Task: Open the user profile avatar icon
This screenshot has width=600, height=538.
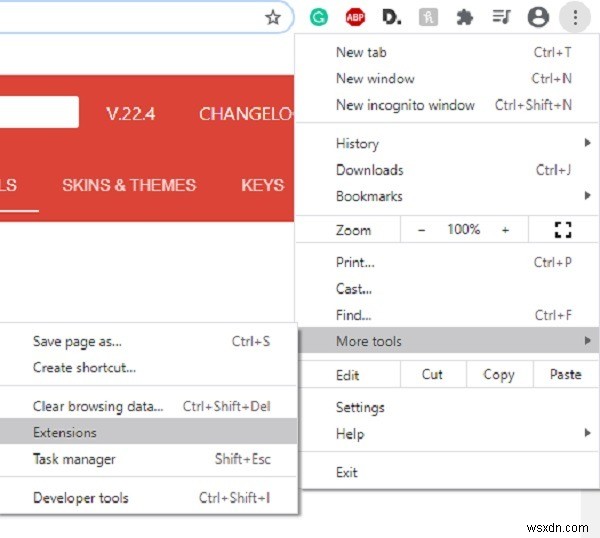Action: point(538,17)
